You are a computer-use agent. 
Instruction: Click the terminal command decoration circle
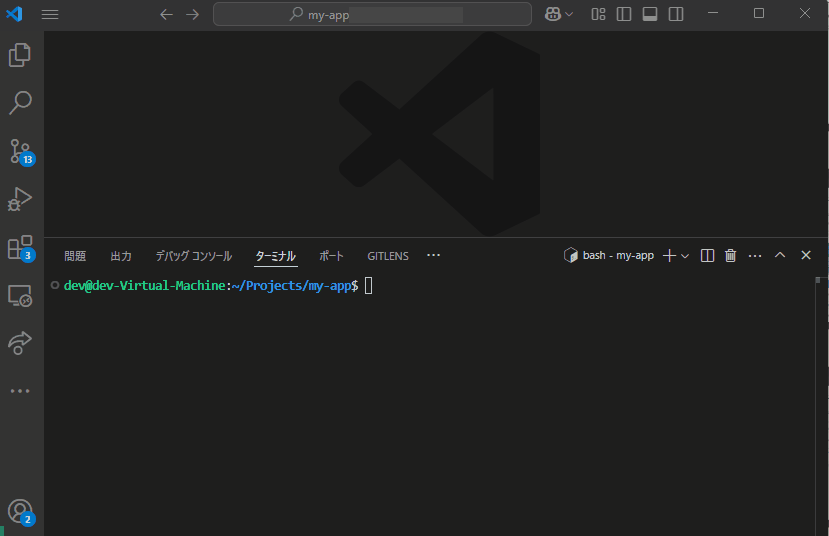[54, 285]
